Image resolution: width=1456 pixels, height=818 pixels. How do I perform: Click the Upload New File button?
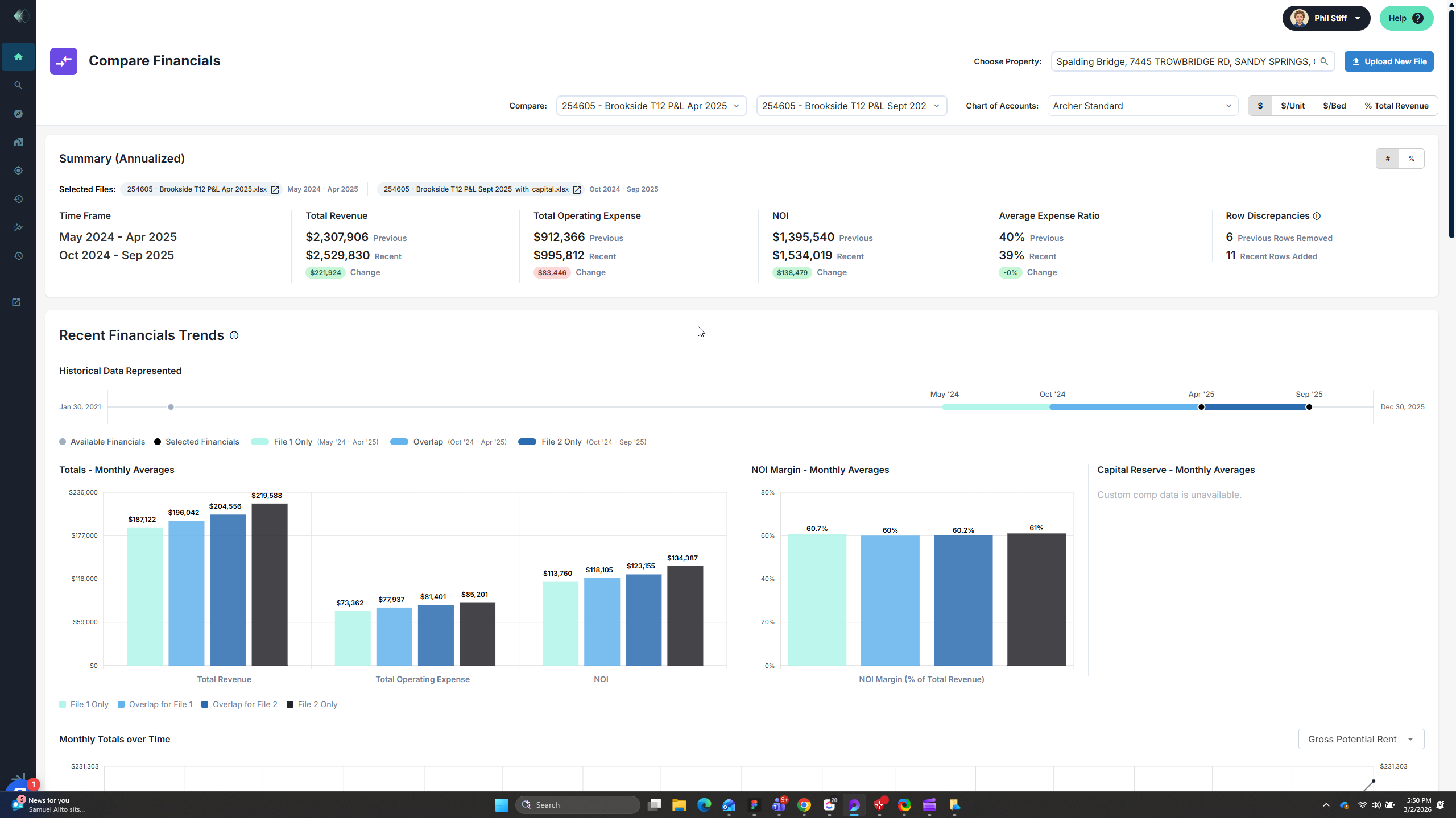(x=1389, y=61)
